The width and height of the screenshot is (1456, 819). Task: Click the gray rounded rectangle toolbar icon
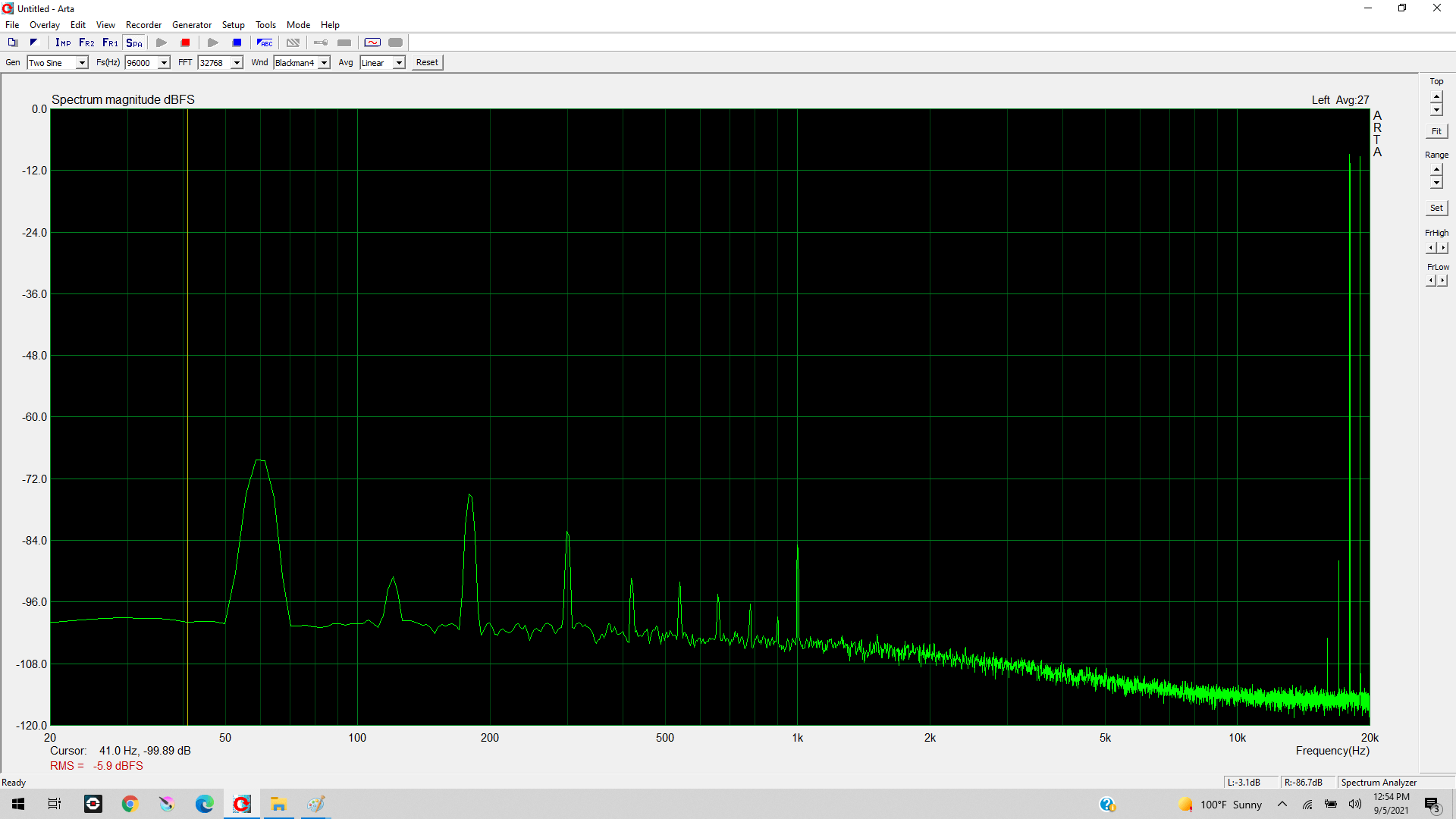[396, 42]
